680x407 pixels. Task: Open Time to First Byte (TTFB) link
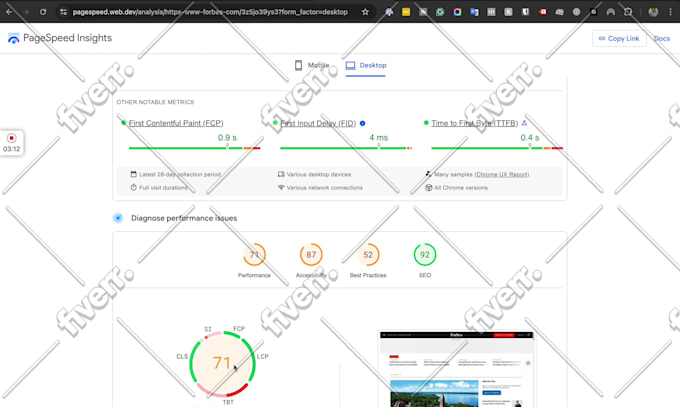474,123
